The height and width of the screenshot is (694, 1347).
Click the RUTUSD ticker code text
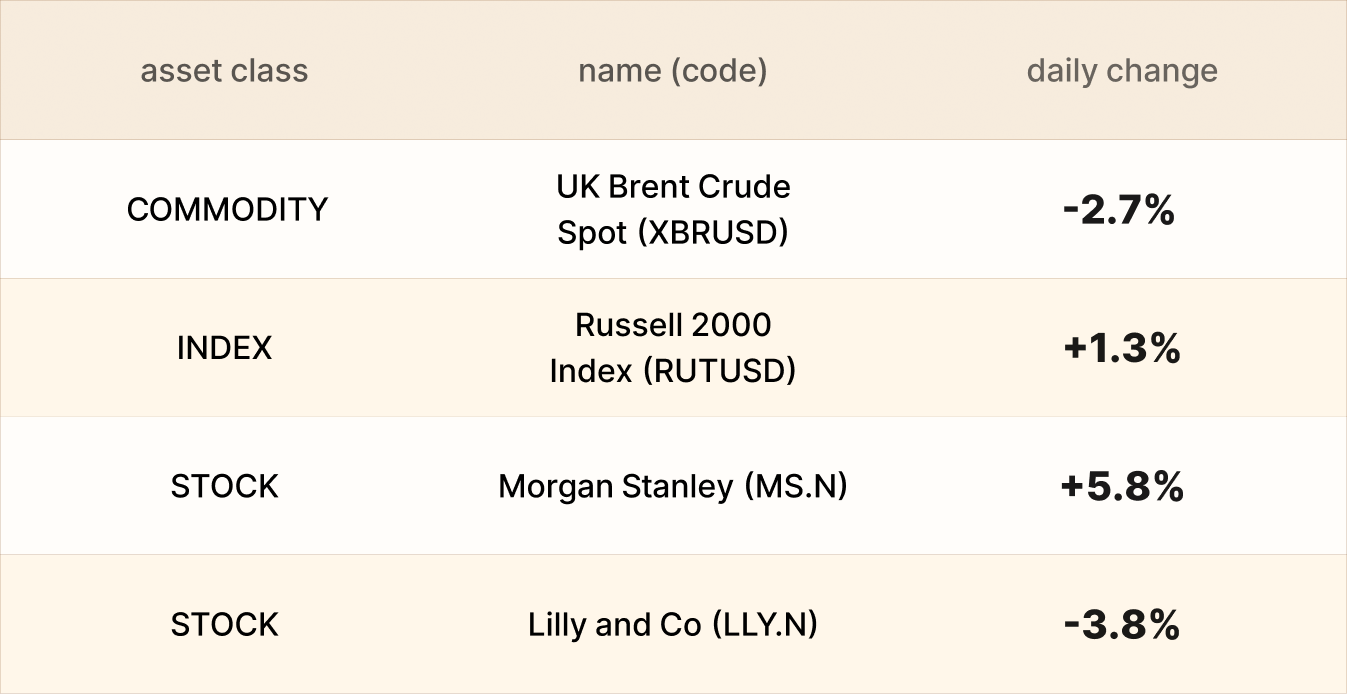[x=718, y=371]
